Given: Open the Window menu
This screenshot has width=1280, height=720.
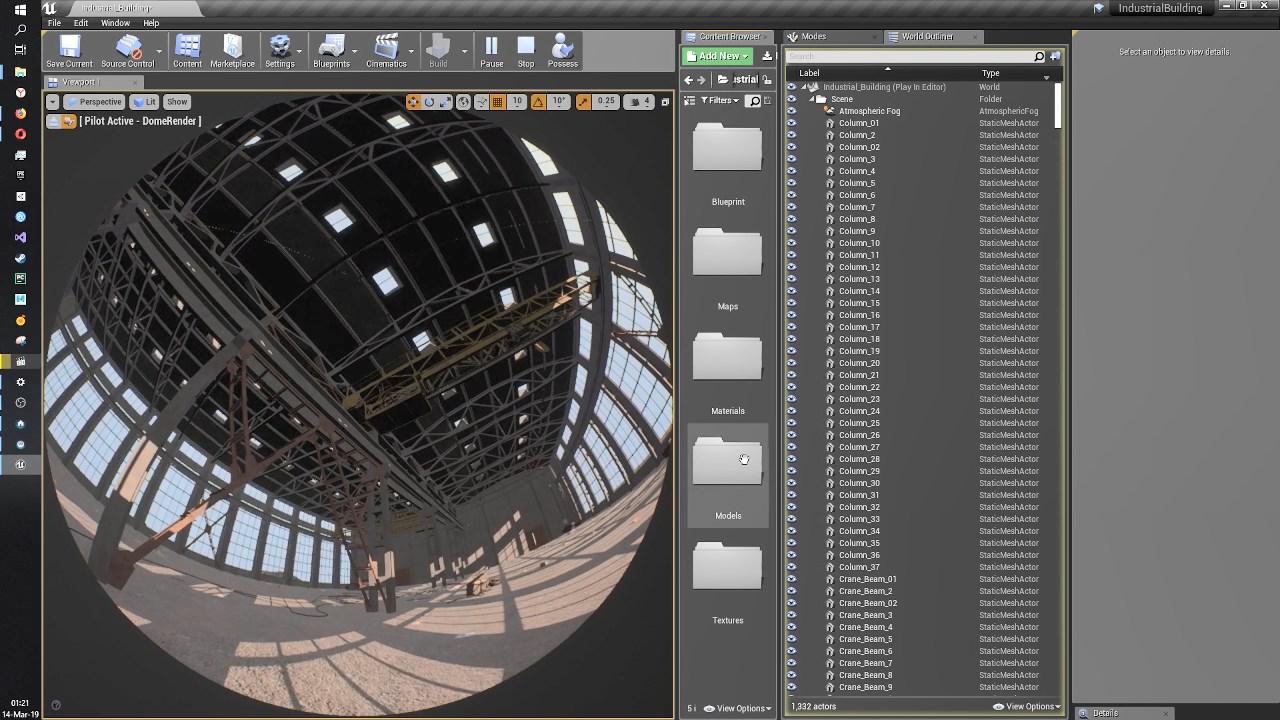Looking at the screenshot, I should pyautogui.click(x=115, y=23).
